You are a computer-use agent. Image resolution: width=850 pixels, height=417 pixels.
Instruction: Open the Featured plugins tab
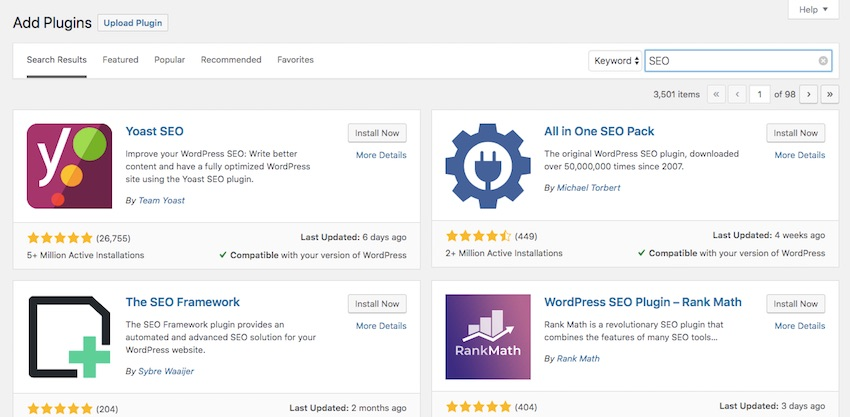(120, 60)
